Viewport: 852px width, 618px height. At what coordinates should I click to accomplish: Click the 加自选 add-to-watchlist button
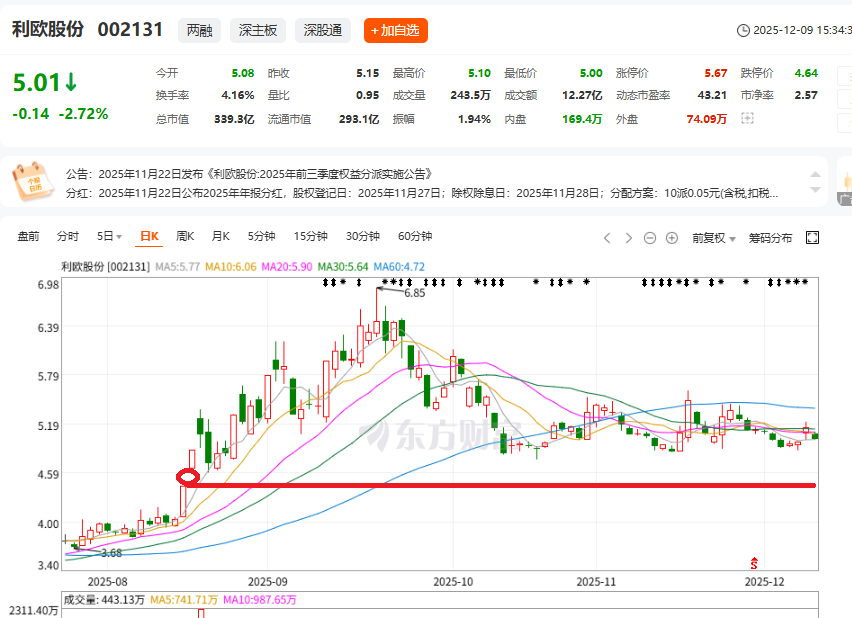pyautogui.click(x=396, y=30)
